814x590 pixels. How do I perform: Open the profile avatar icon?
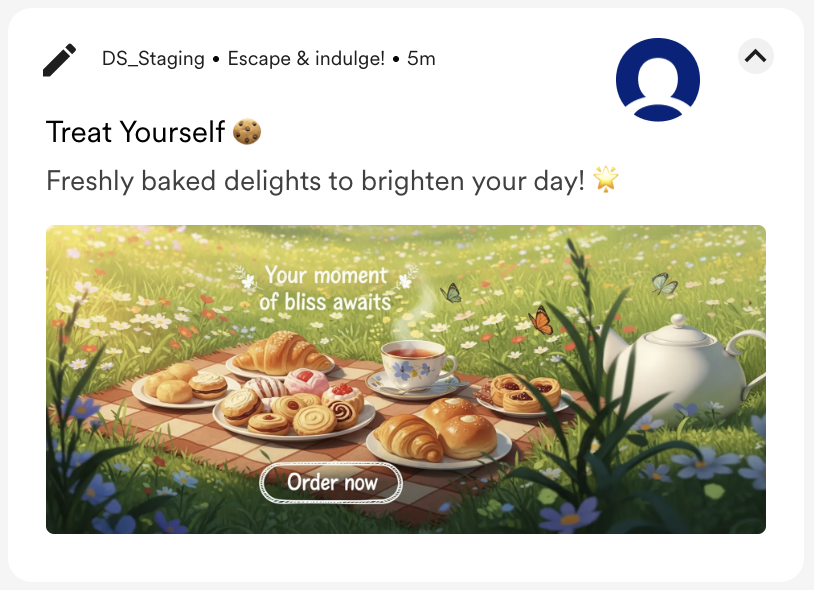(657, 80)
